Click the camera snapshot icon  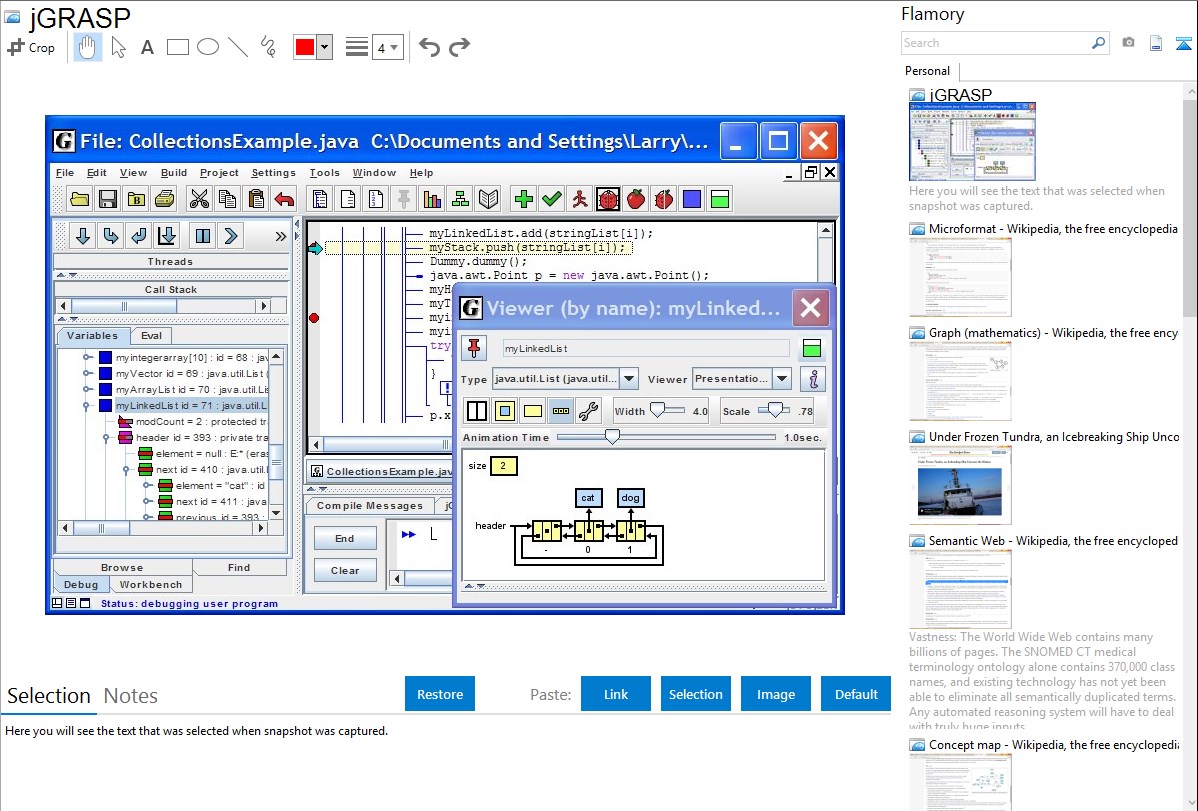[x=1128, y=43]
